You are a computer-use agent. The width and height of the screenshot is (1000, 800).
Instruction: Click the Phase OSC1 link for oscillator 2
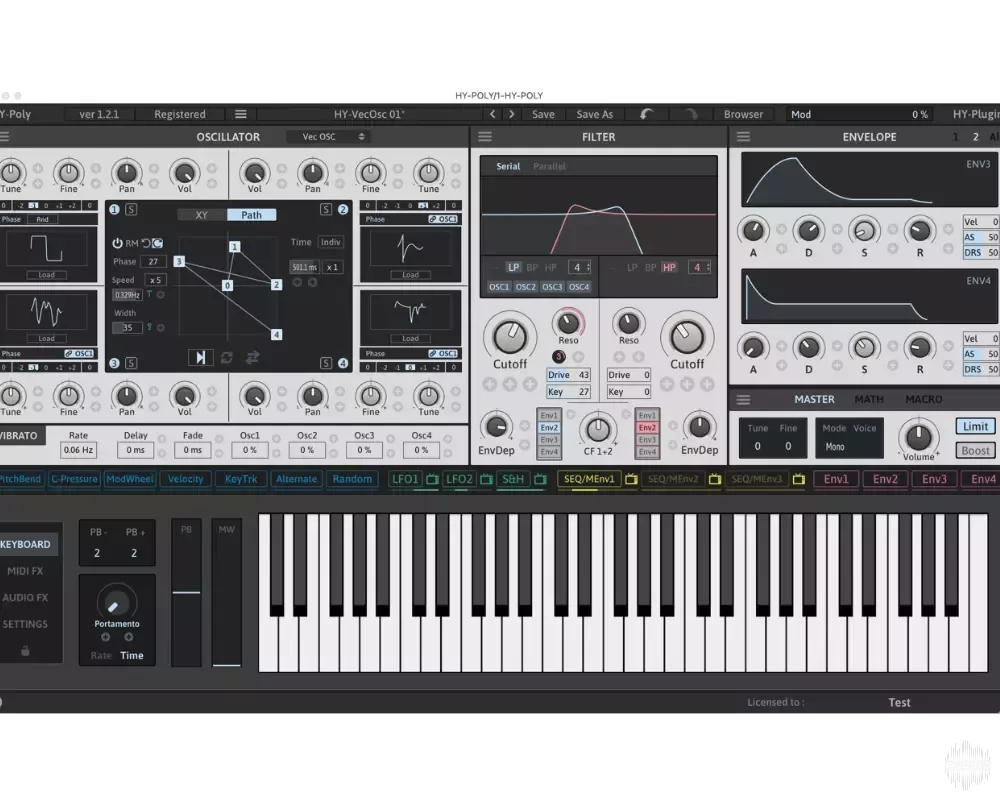coord(443,219)
